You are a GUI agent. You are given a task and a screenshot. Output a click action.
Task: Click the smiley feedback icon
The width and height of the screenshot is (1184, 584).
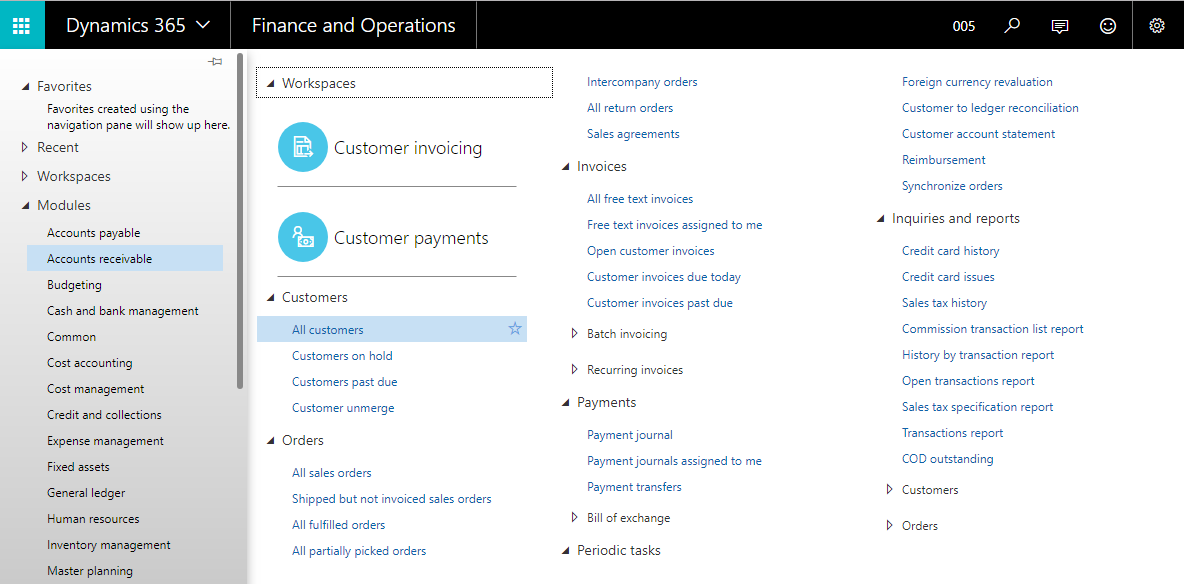pyautogui.click(x=1108, y=26)
